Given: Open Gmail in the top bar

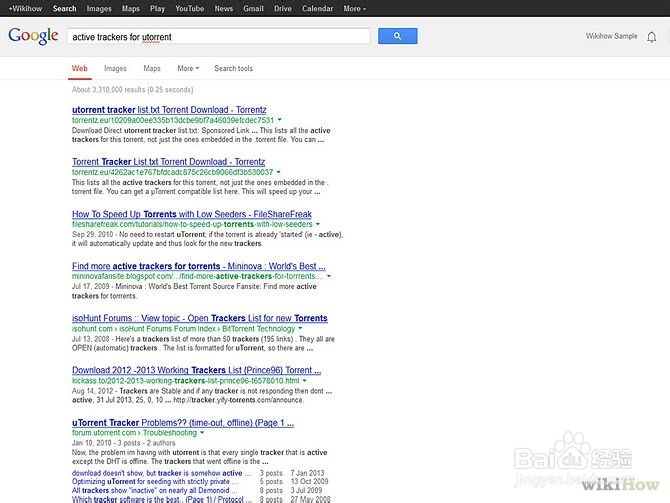Looking at the screenshot, I should coord(253,9).
